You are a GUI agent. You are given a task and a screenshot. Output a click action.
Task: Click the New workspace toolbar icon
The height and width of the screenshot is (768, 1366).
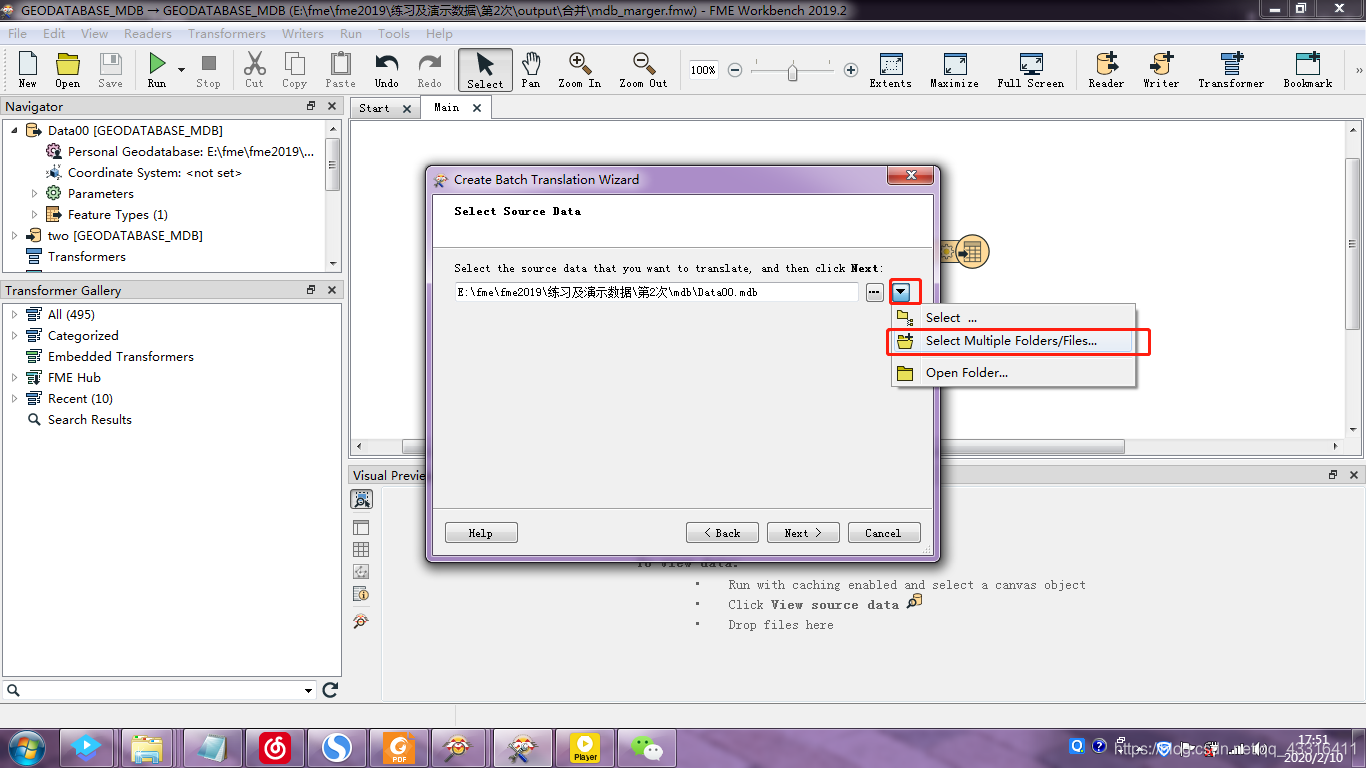coord(27,70)
